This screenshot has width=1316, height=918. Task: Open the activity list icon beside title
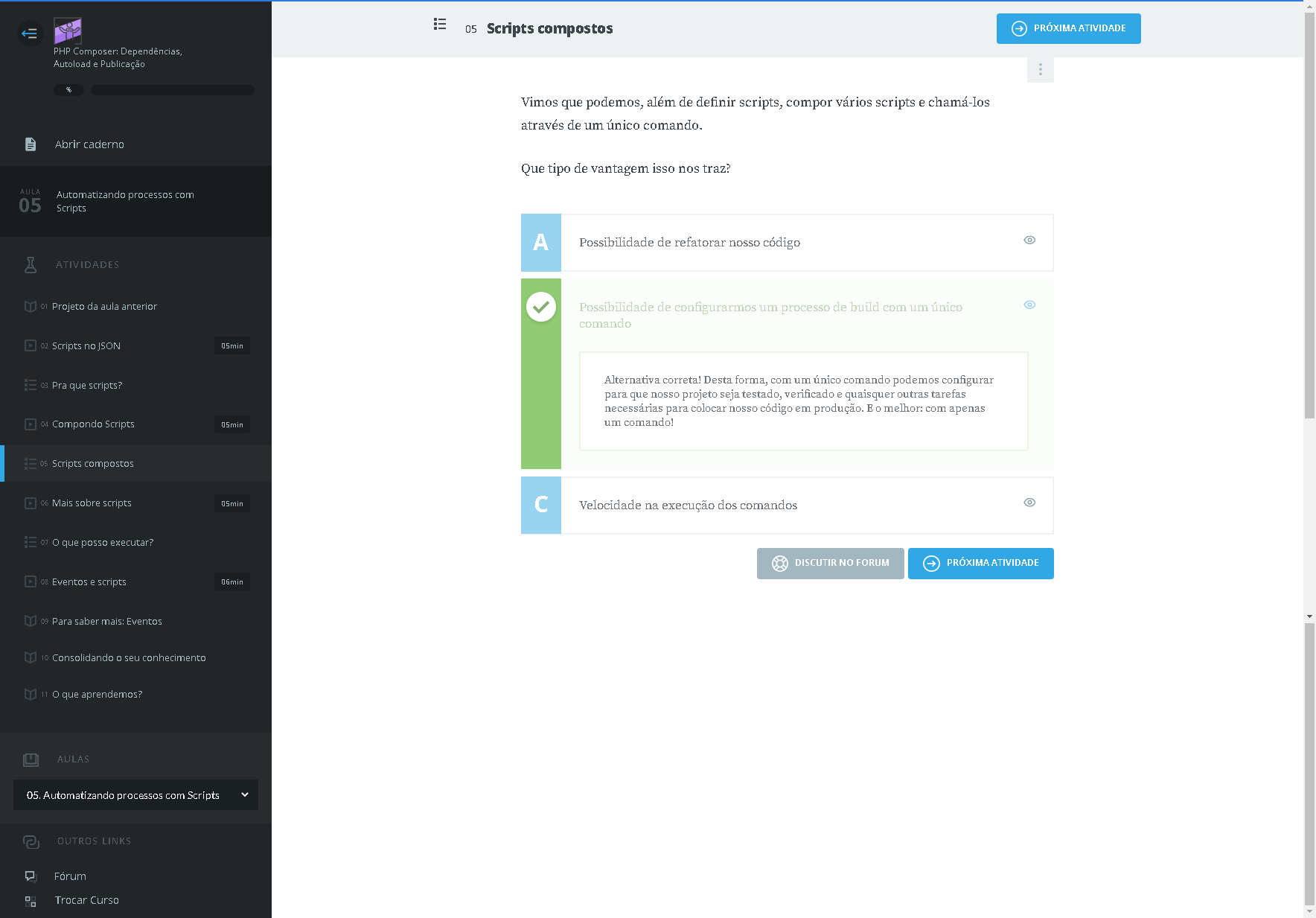click(x=440, y=25)
